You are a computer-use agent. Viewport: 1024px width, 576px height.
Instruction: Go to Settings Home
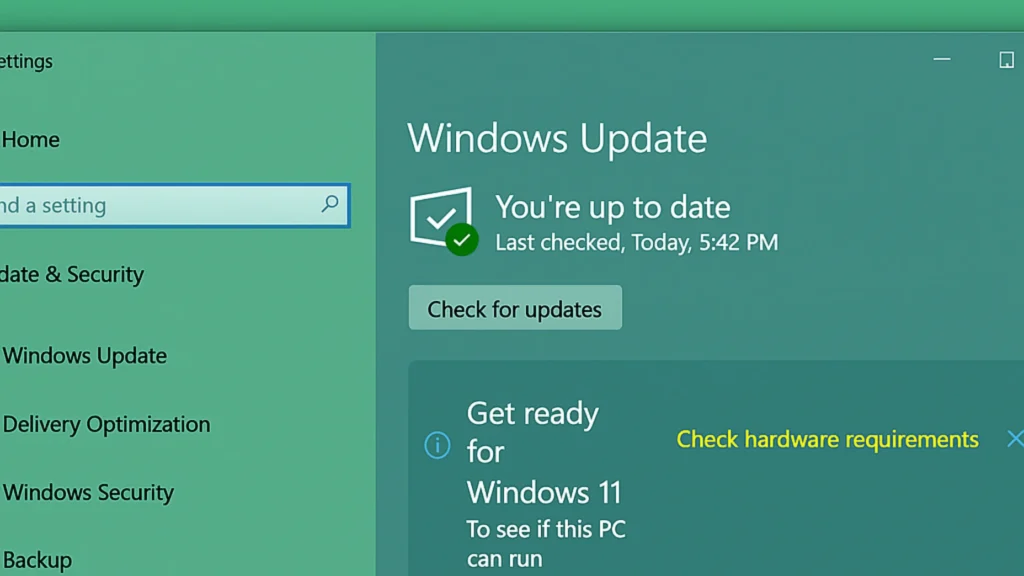point(30,140)
